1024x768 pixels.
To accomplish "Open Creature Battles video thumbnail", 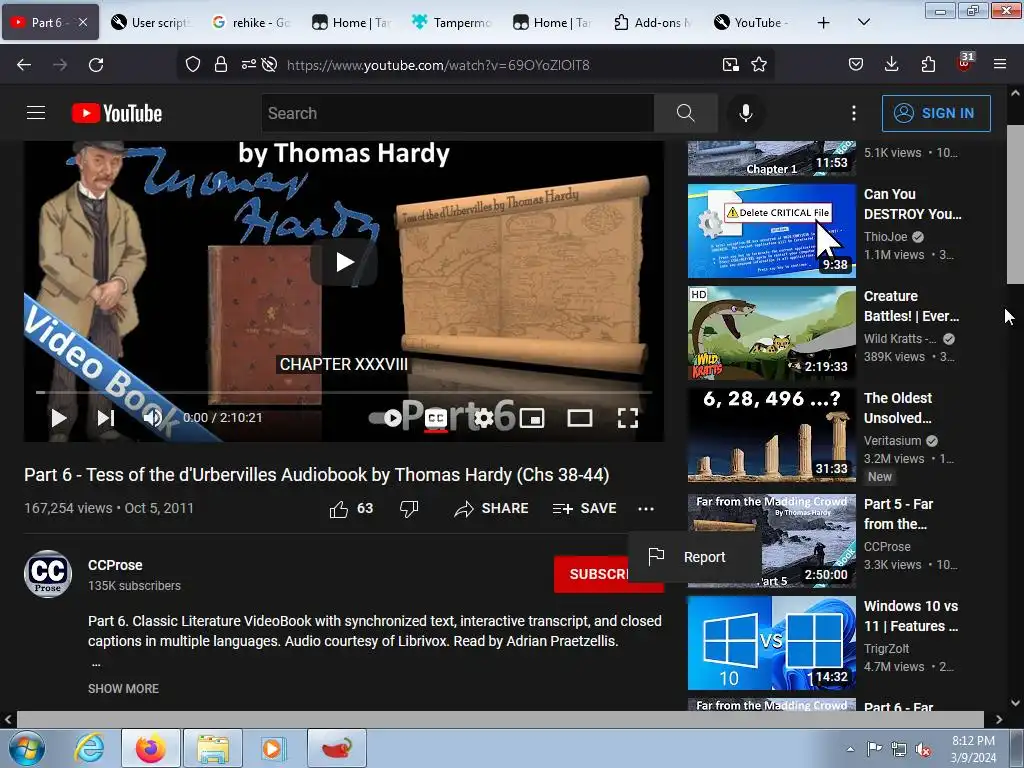I will click(771, 333).
